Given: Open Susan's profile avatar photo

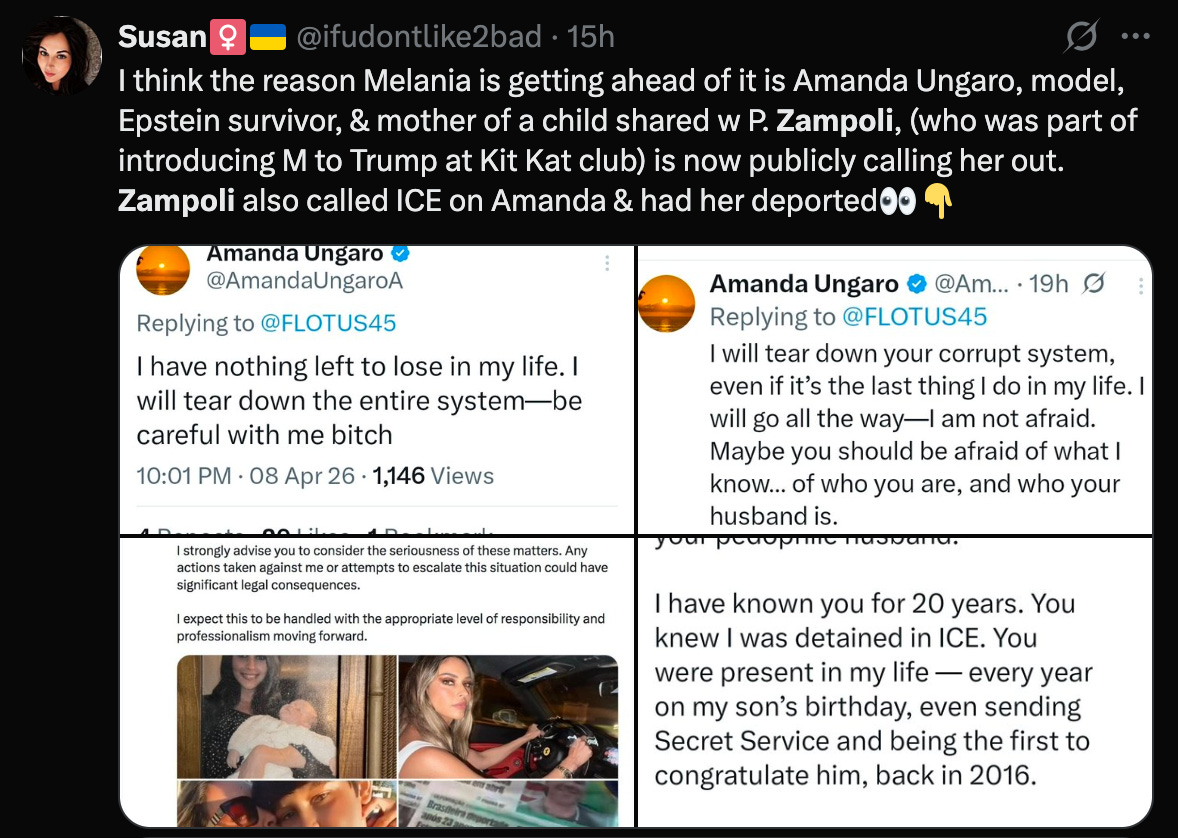Looking at the screenshot, I should pos(62,55).
